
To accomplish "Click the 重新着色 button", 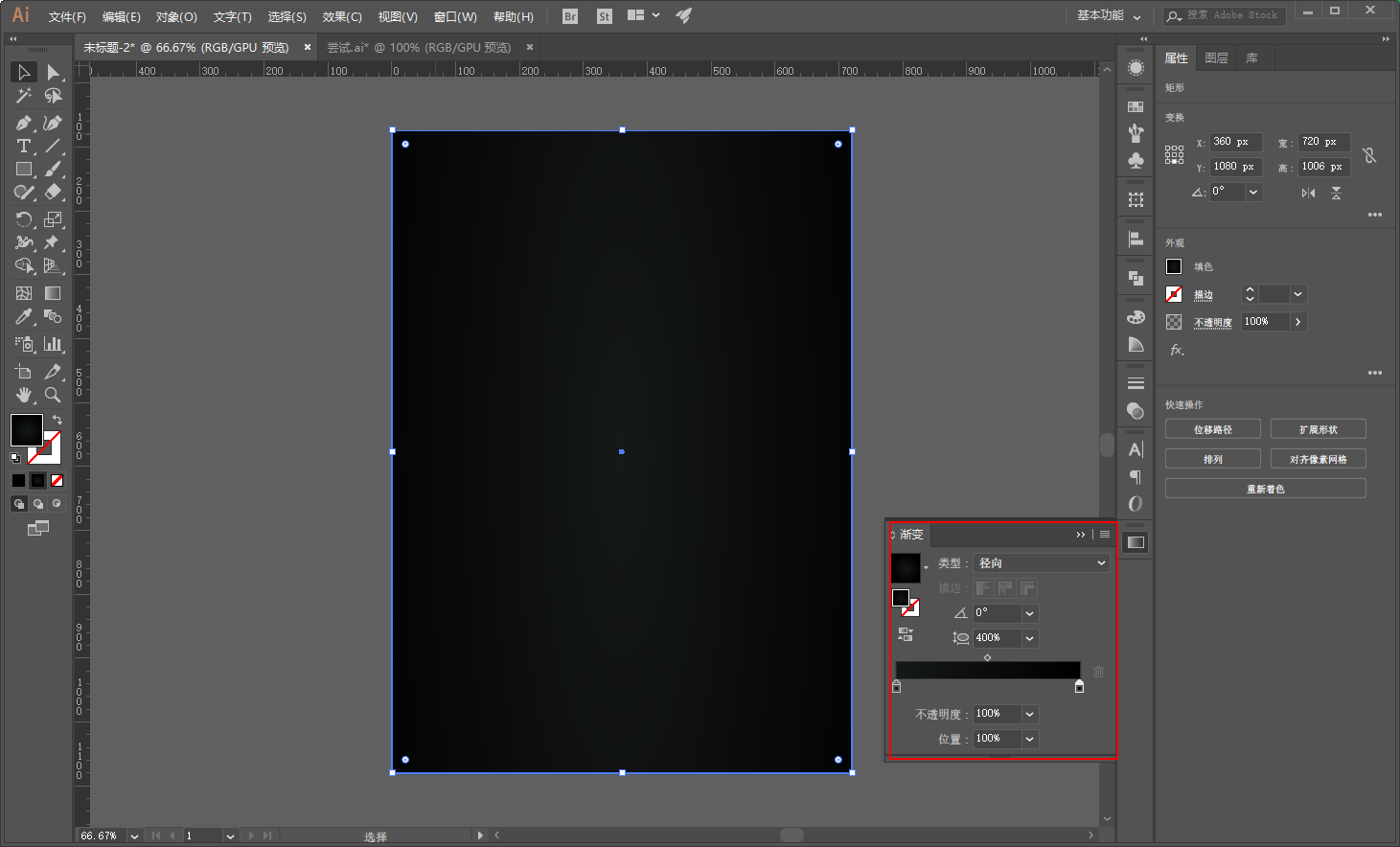I will 1266,489.
